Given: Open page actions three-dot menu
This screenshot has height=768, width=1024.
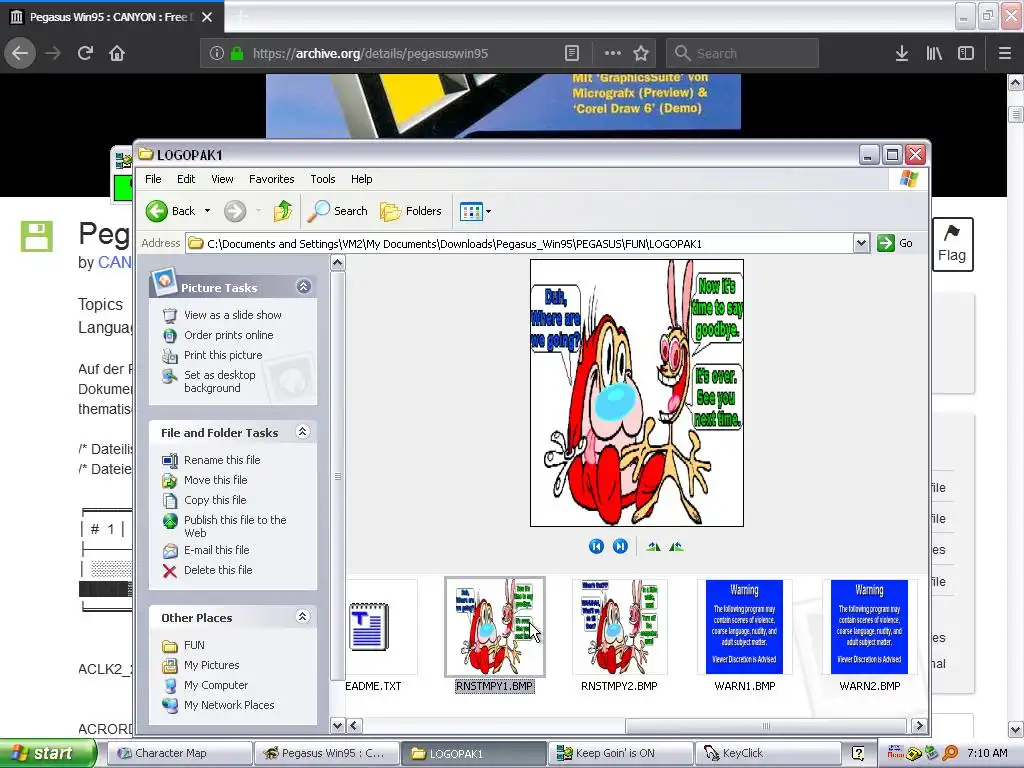Looking at the screenshot, I should 613,53.
